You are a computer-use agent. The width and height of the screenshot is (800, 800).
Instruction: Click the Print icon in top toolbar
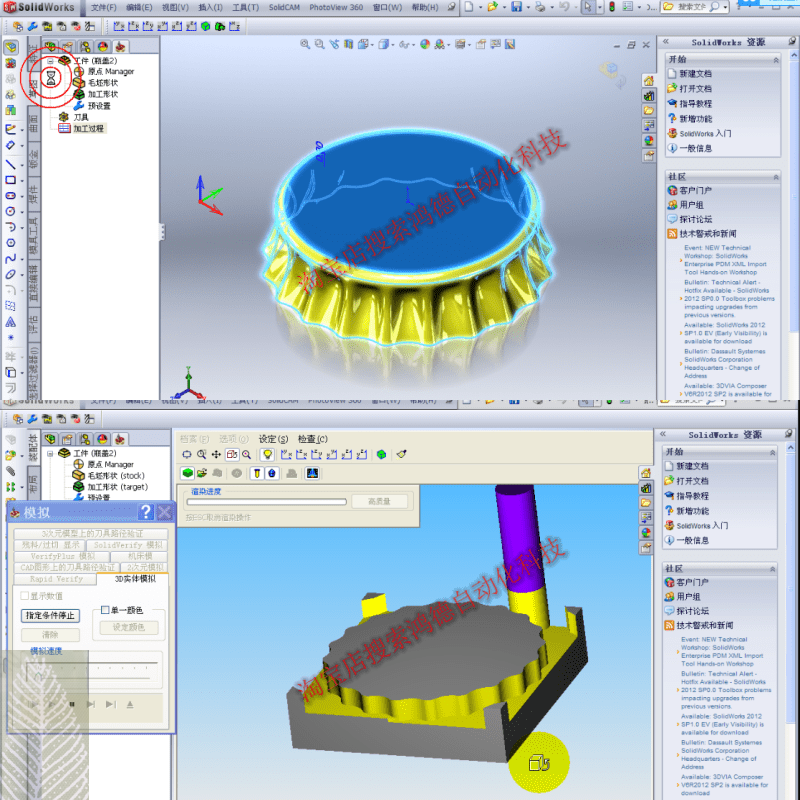click(x=540, y=7)
